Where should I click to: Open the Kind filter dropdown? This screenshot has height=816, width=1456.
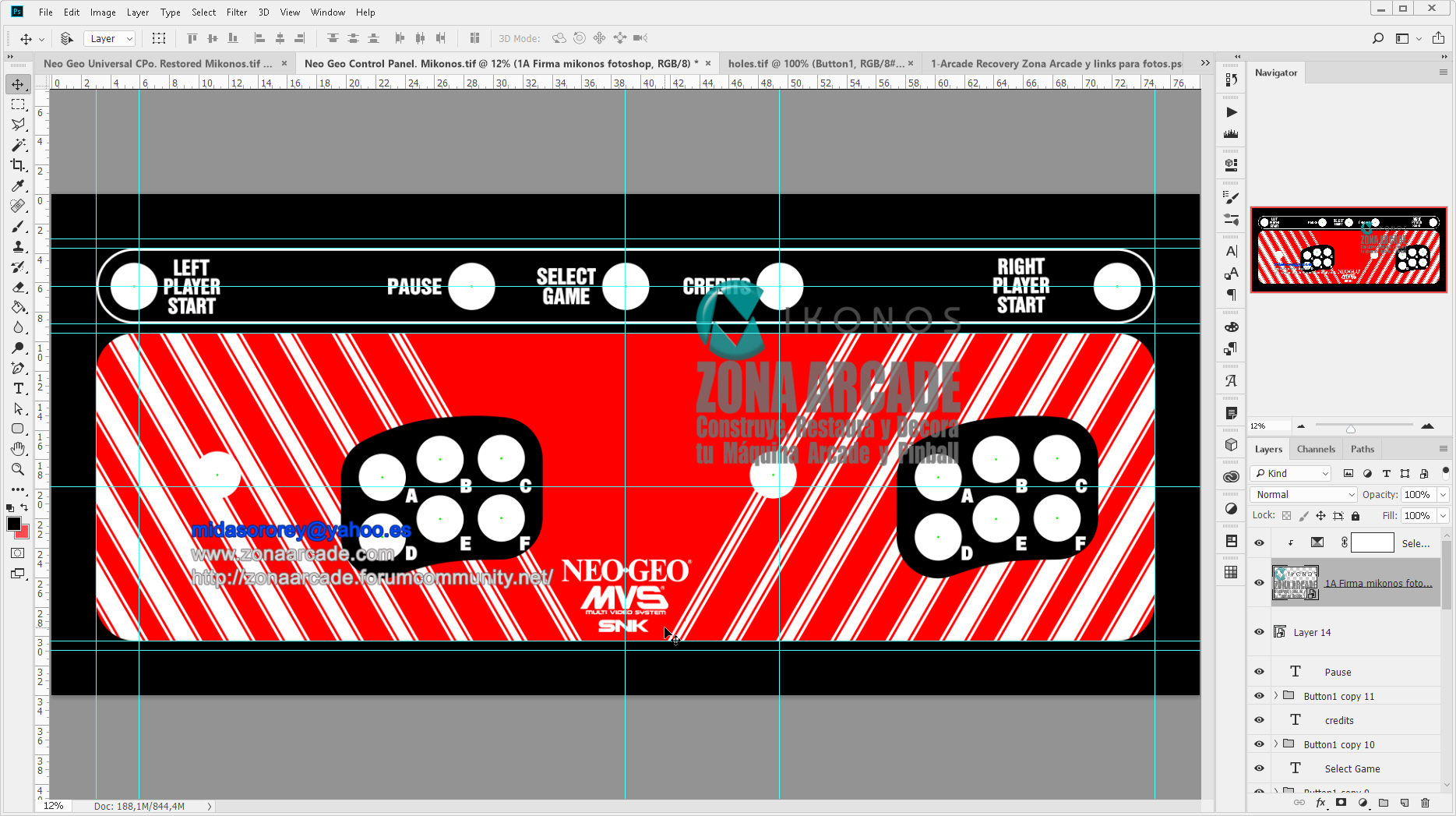point(1290,473)
